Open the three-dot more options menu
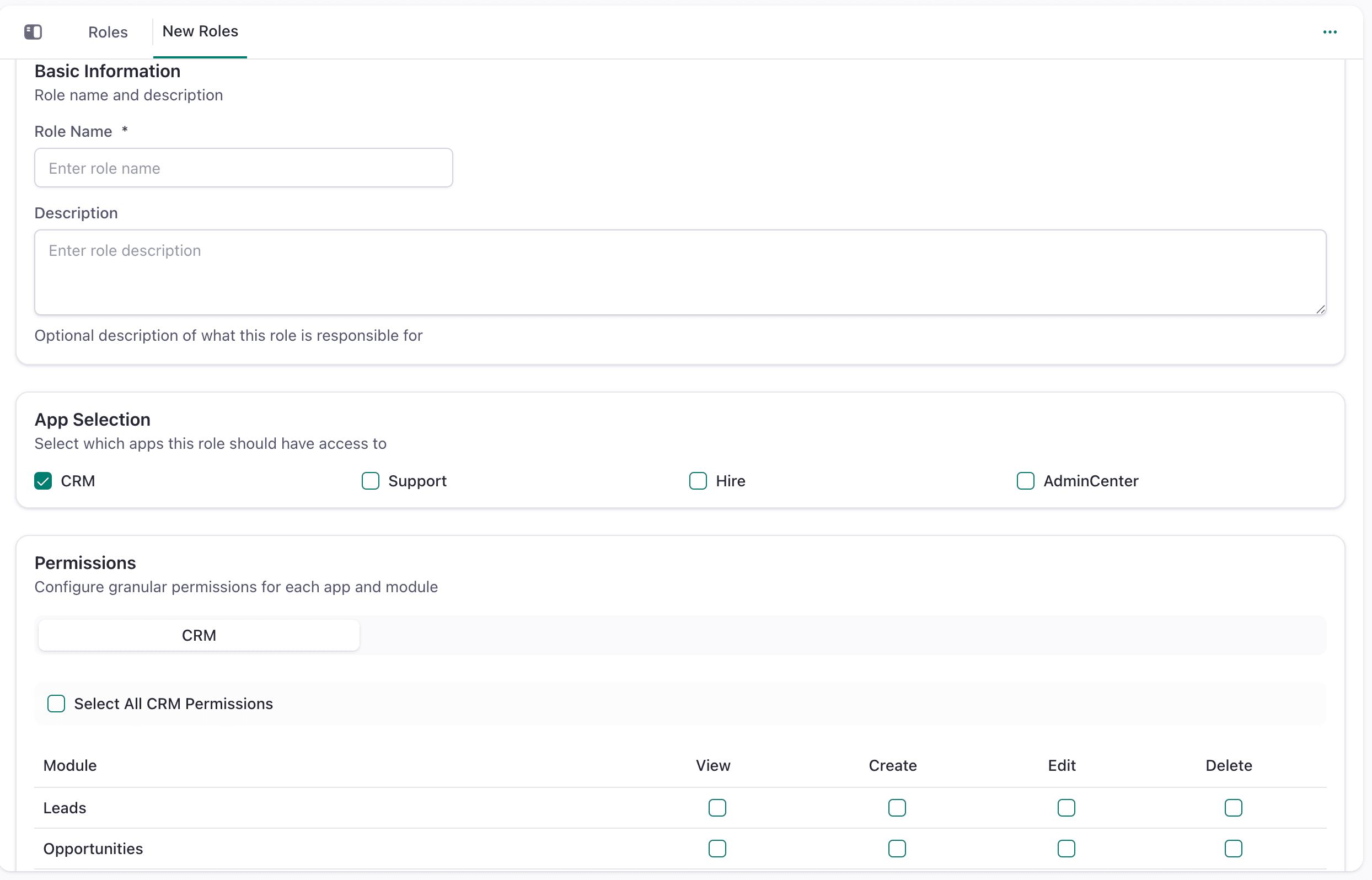The height and width of the screenshot is (880, 1372). 1330,32
